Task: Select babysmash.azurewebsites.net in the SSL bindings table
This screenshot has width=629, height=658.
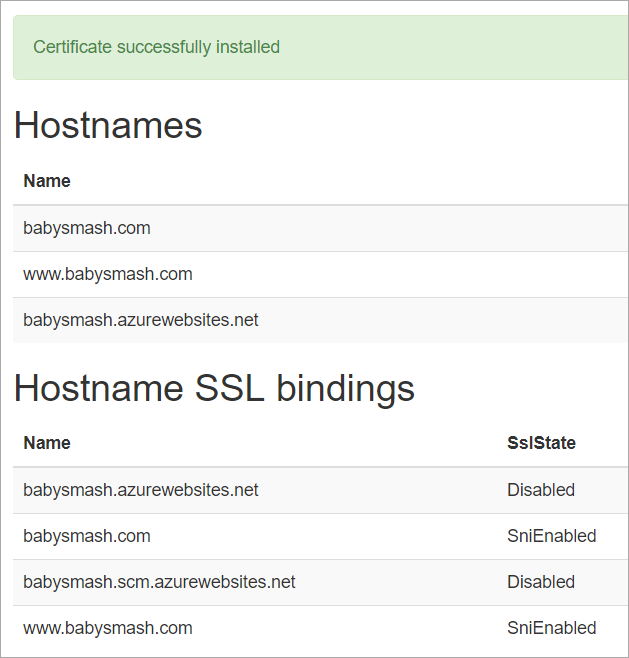Action: (x=141, y=490)
